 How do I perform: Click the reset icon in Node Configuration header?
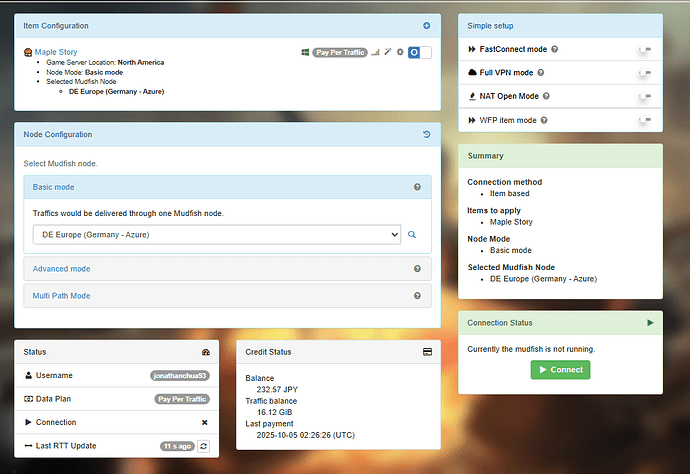pos(427,134)
